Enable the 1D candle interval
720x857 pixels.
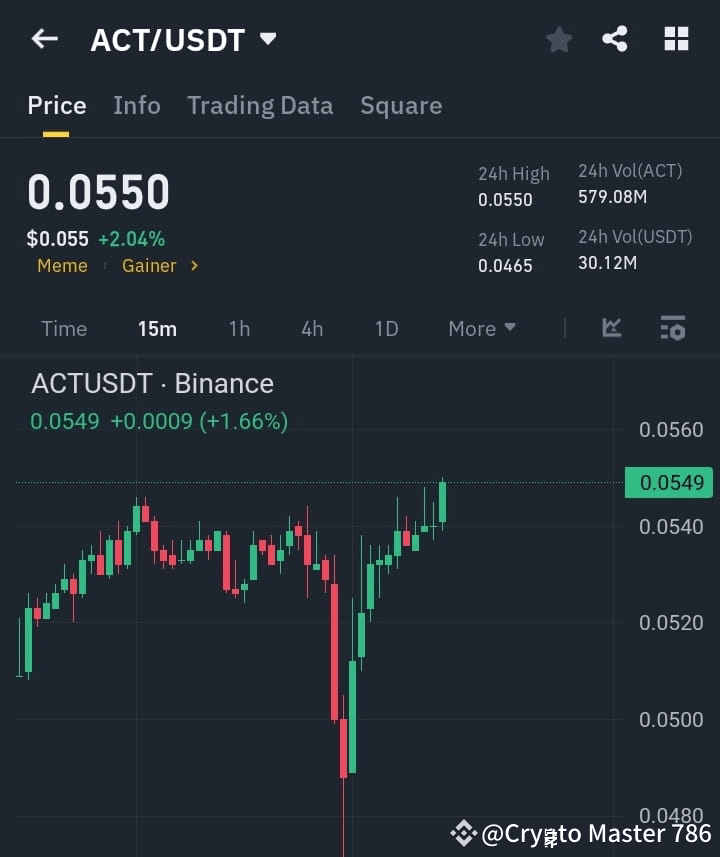[386, 328]
